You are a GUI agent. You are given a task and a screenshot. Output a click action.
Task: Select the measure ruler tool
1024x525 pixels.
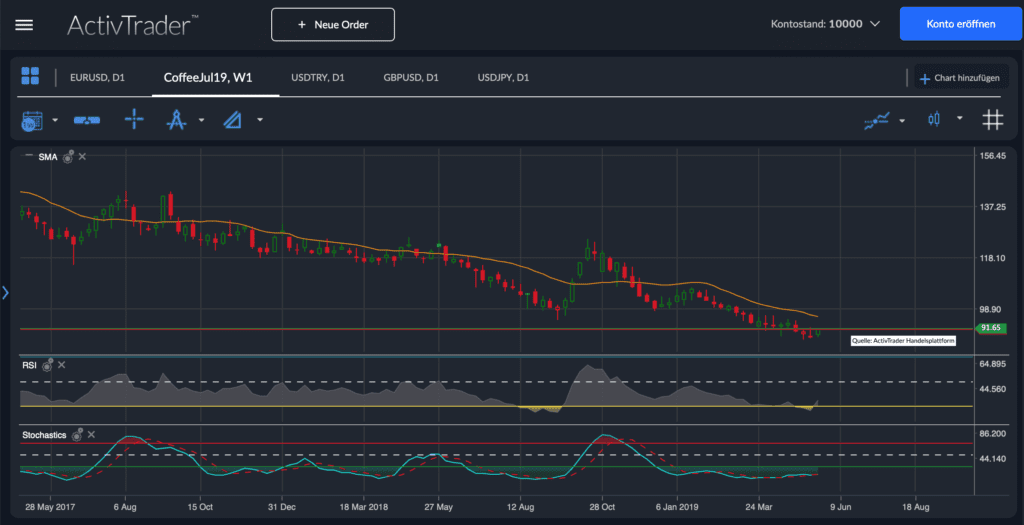pyautogui.click(x=87, y=120)
